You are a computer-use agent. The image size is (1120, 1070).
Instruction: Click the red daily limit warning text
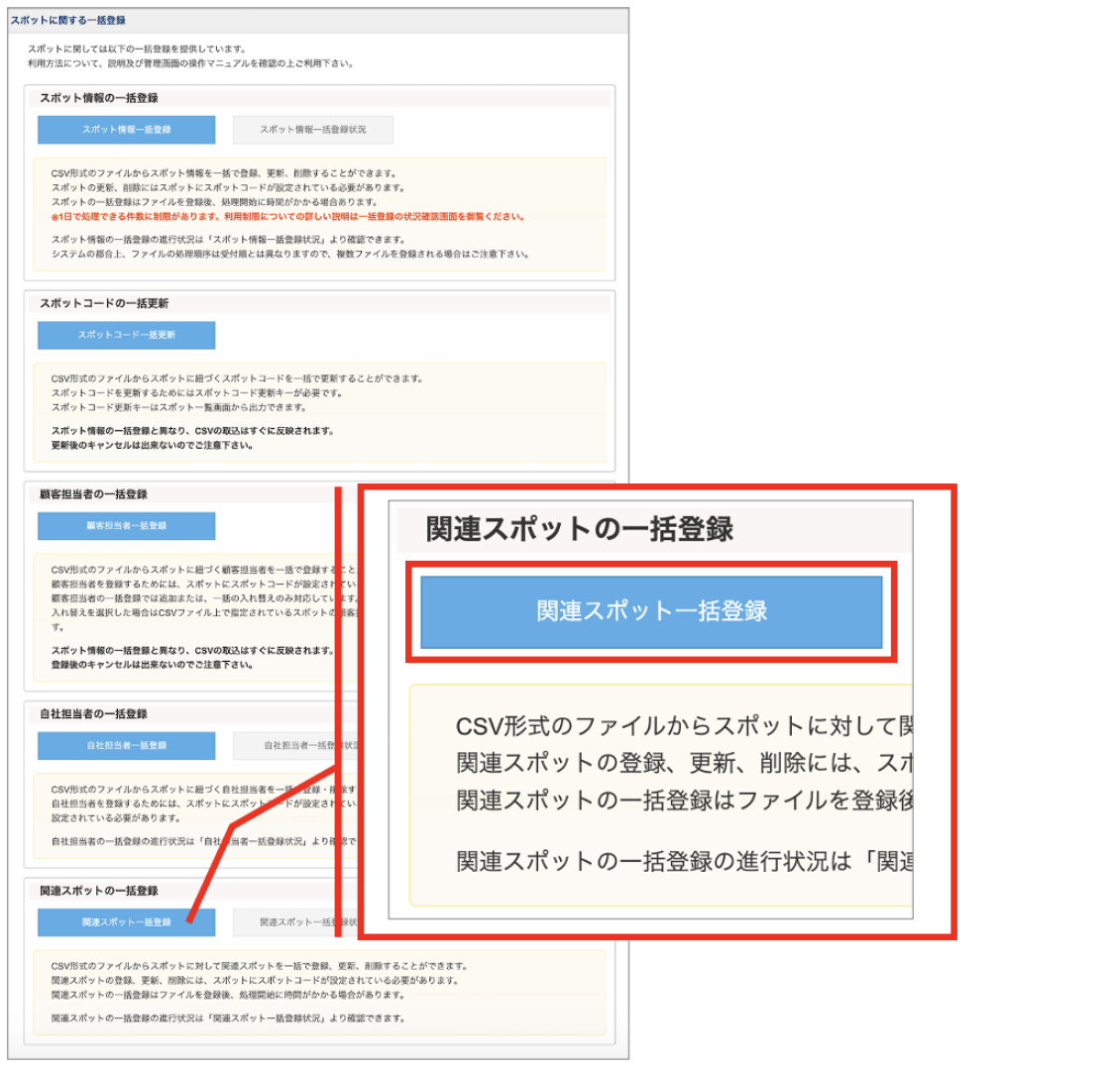288,216
